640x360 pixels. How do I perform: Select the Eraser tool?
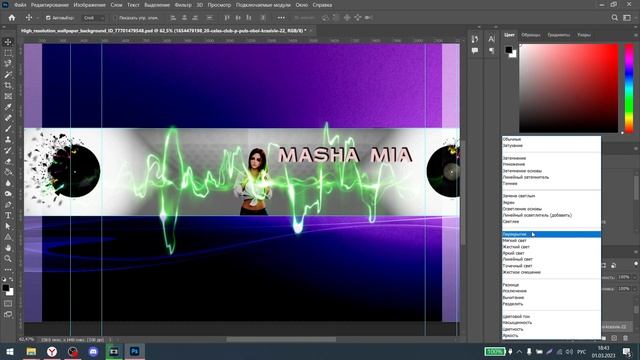[8, 161]
